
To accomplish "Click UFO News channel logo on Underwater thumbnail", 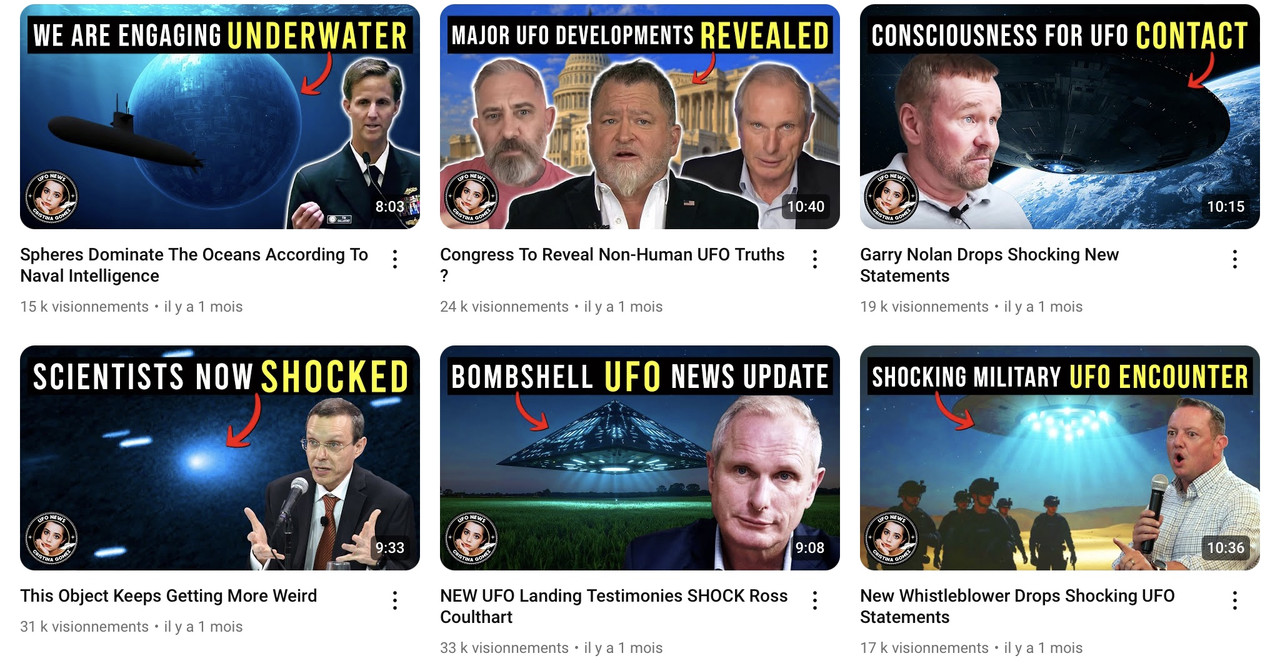I will tap(51, 196).
